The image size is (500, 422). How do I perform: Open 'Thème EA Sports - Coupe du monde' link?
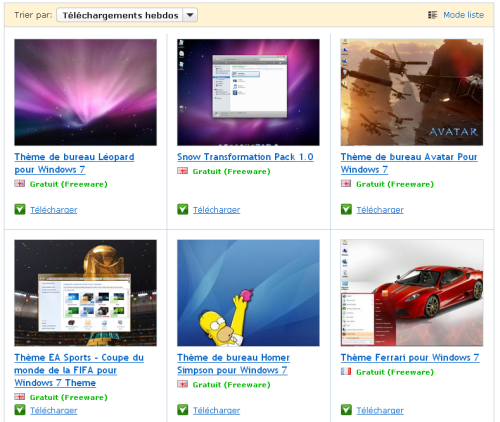point(79,370)
